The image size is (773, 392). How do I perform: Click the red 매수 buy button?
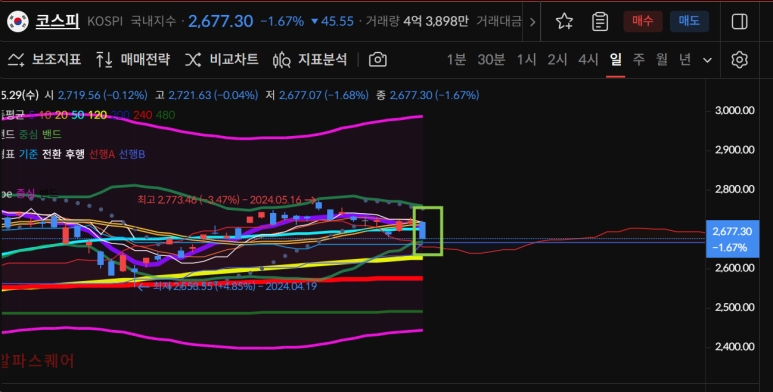point(642,21)
